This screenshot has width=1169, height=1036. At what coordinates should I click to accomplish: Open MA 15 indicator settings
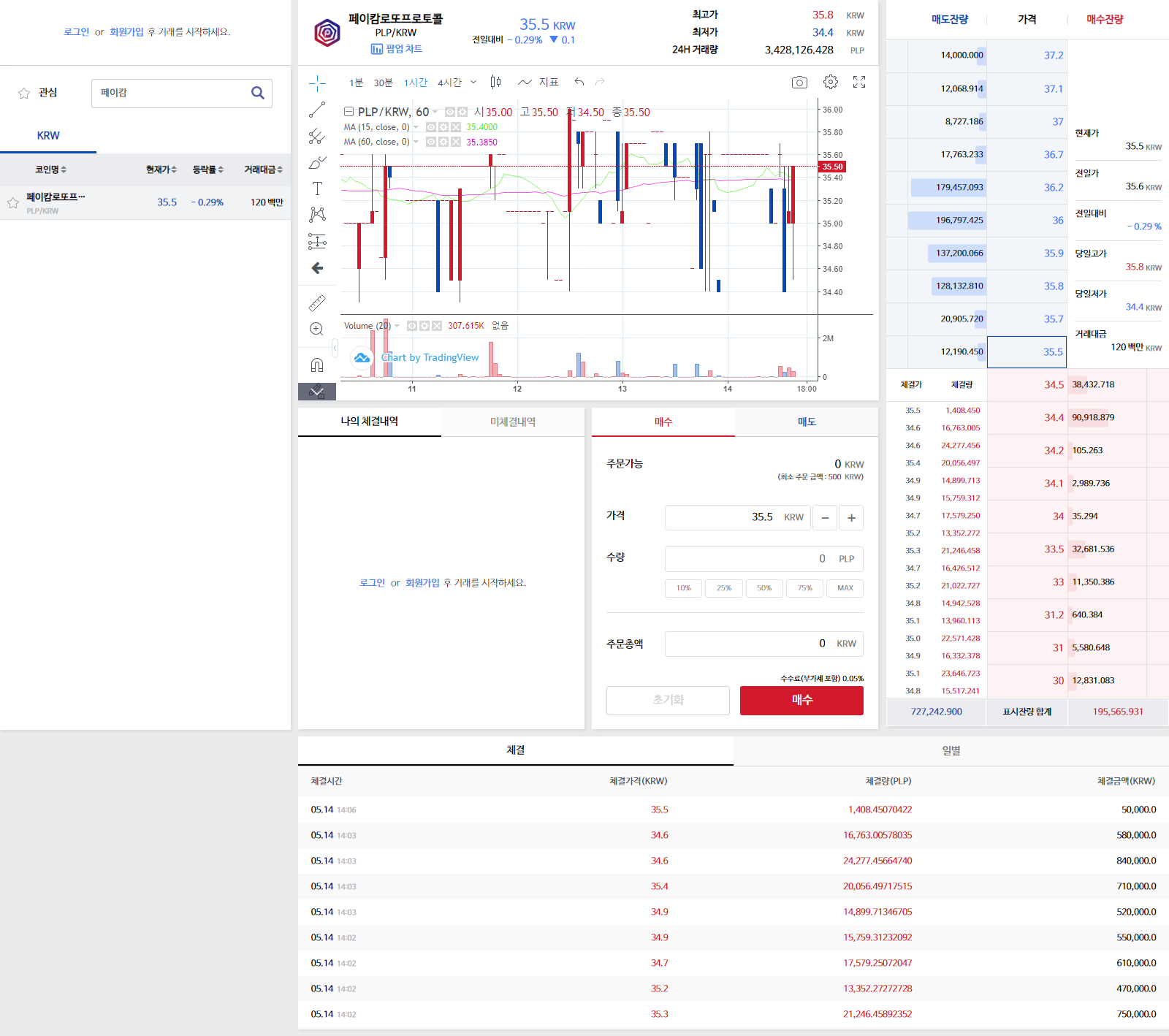[443, 127]
